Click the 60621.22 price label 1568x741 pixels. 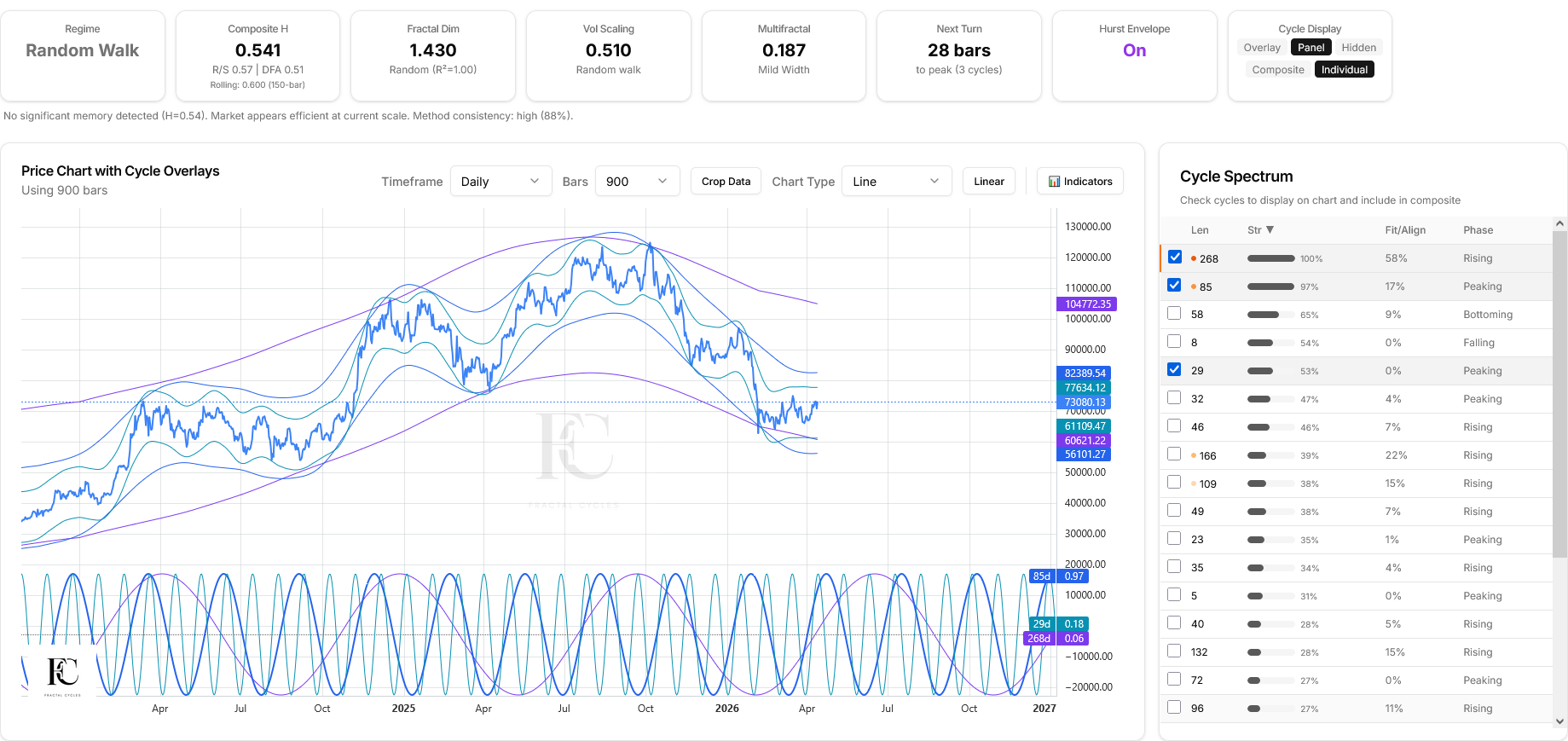click(x=1085, y=440)
